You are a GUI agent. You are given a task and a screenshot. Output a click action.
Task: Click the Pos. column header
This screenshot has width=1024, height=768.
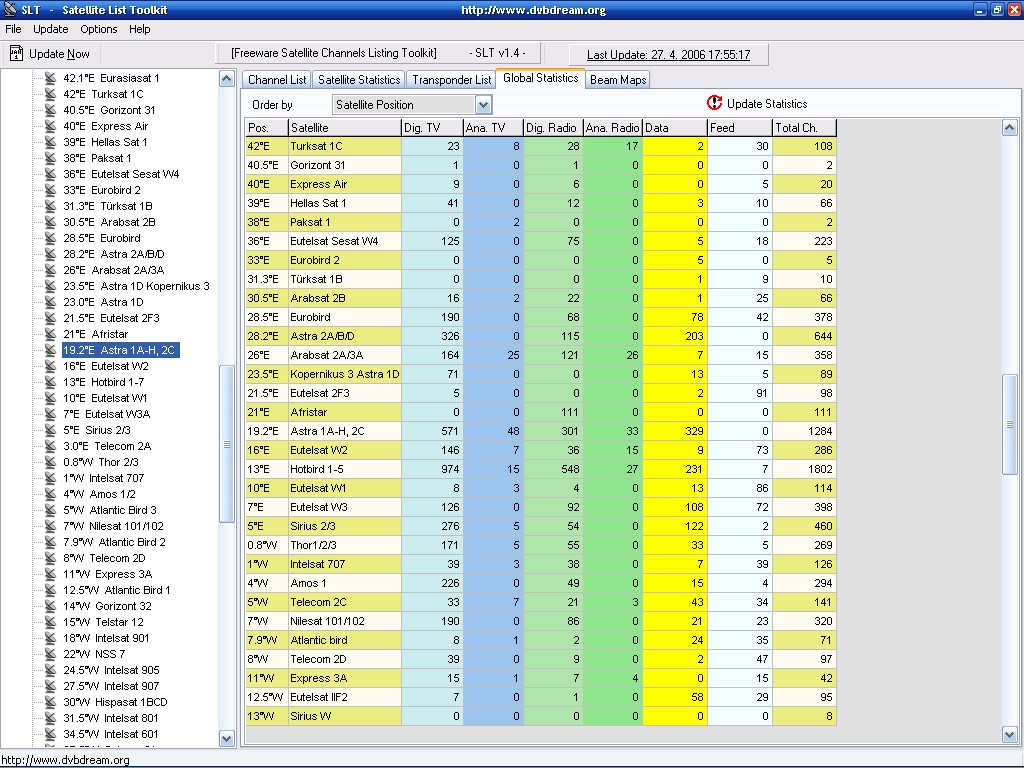pyautogui.click(x=266, y=127)
